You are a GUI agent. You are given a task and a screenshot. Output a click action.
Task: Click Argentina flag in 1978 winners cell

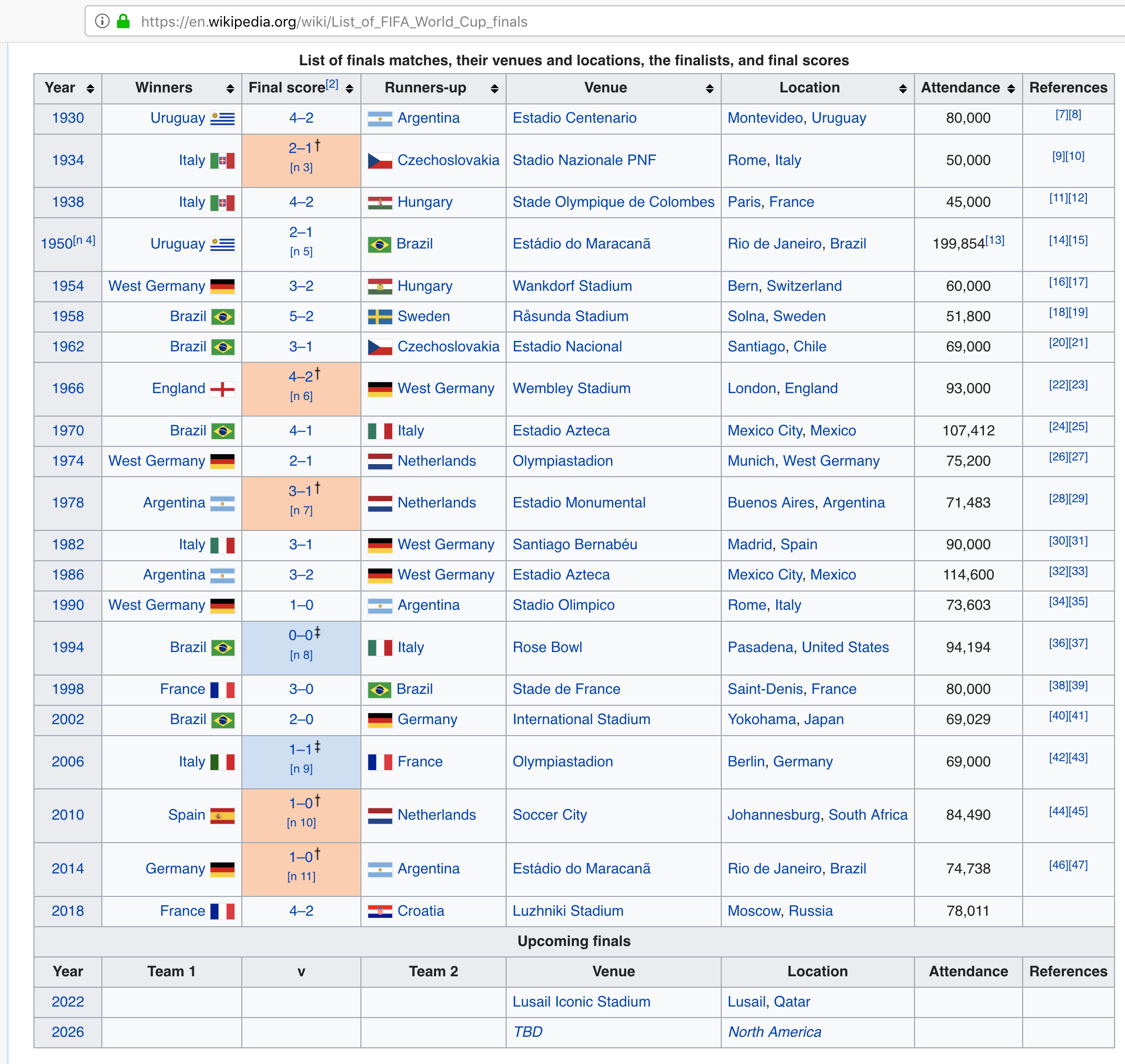coord(222,503)
